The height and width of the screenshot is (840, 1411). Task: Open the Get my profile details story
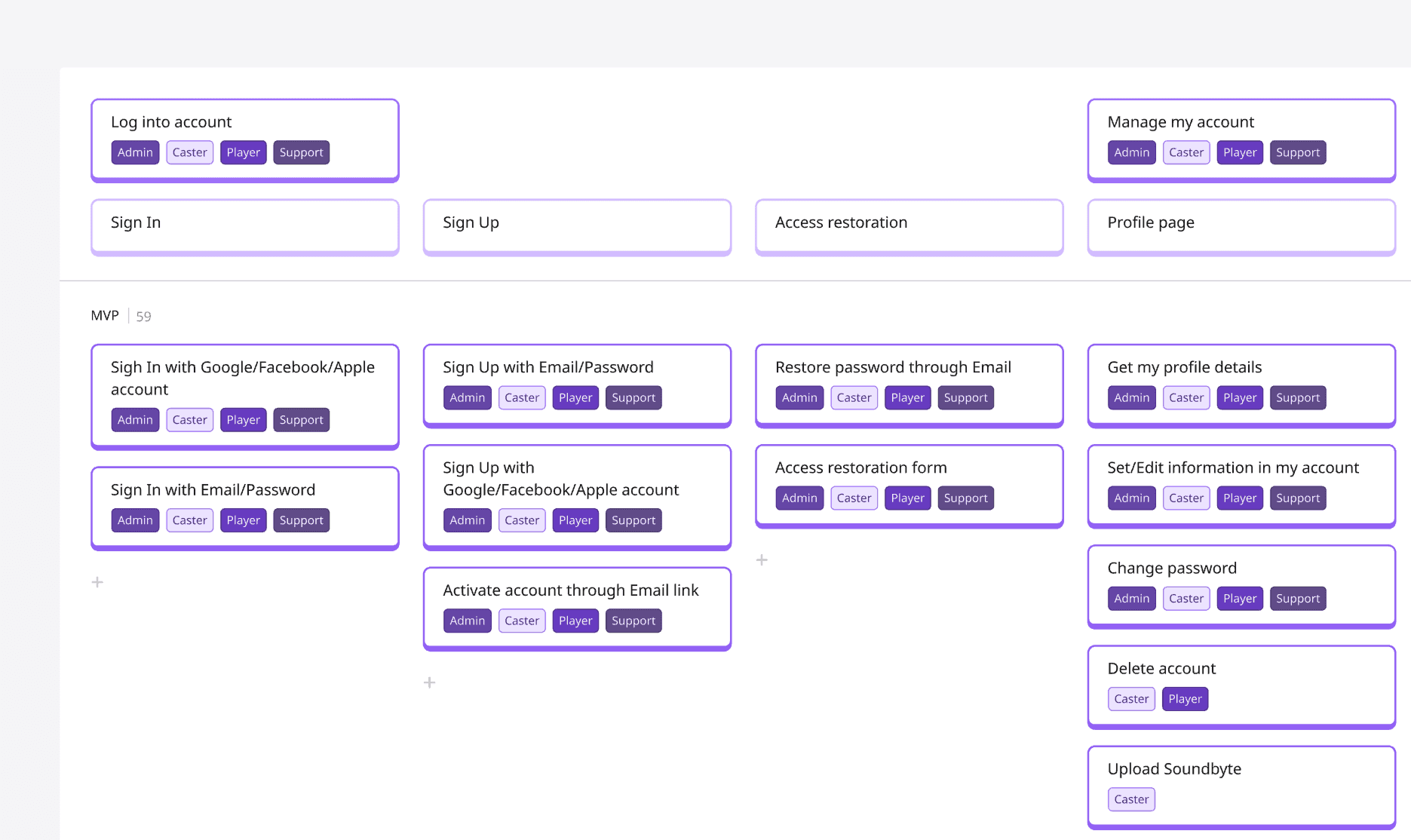coord(1241,385)
